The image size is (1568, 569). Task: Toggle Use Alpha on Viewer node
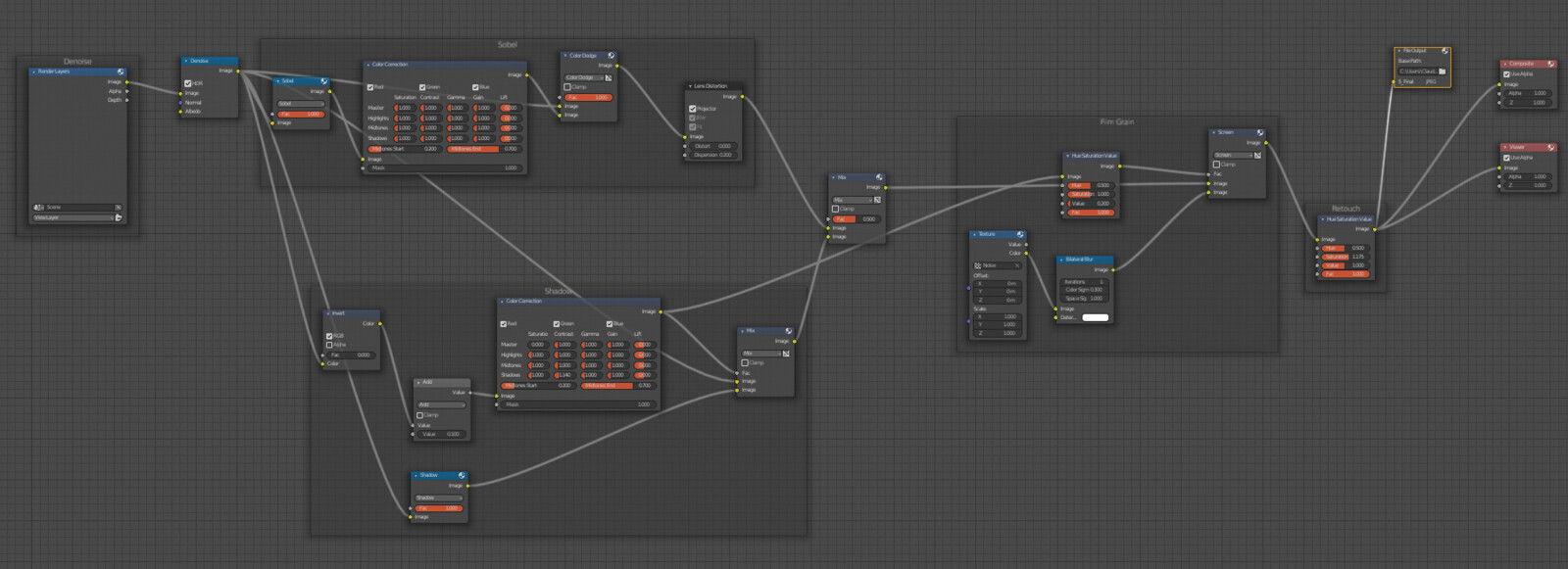point(1507,158)
